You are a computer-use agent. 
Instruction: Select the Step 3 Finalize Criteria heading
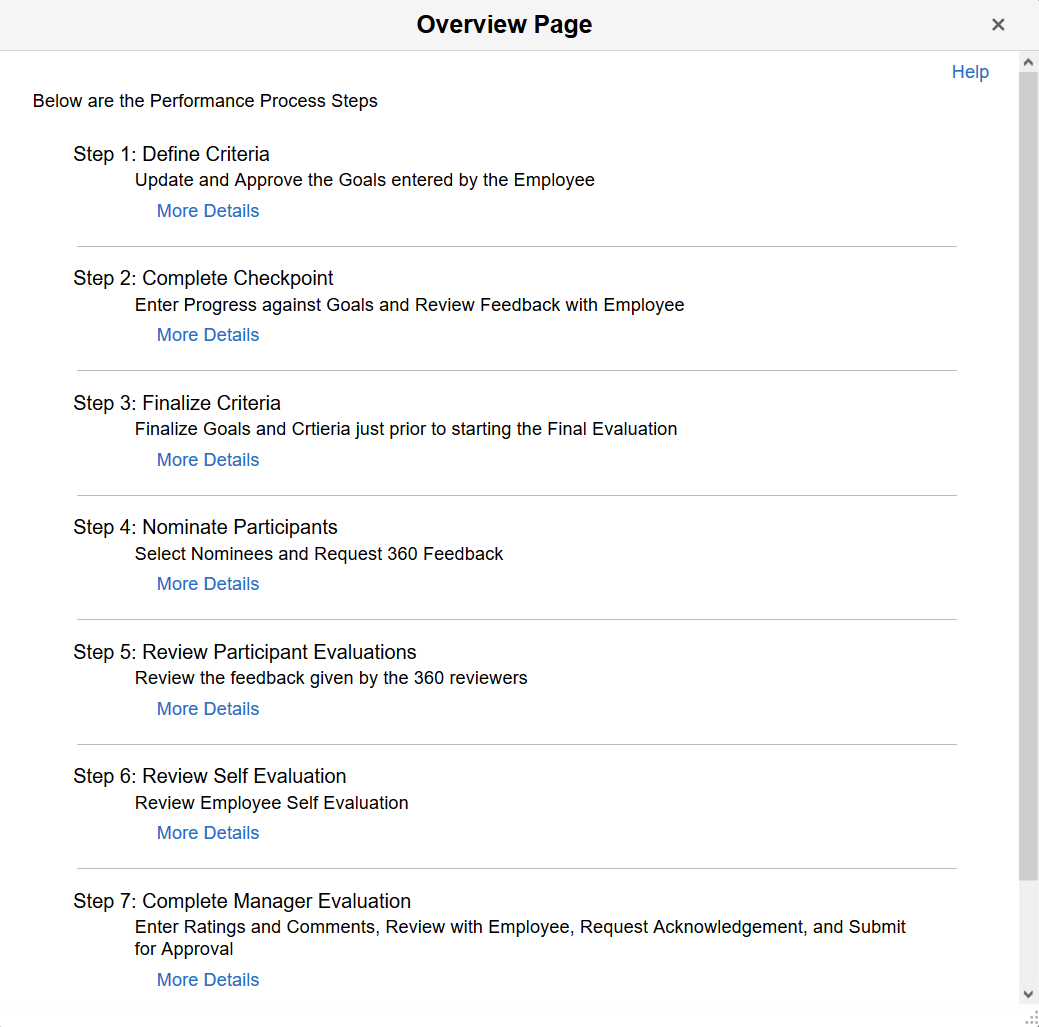pos(177,402)
